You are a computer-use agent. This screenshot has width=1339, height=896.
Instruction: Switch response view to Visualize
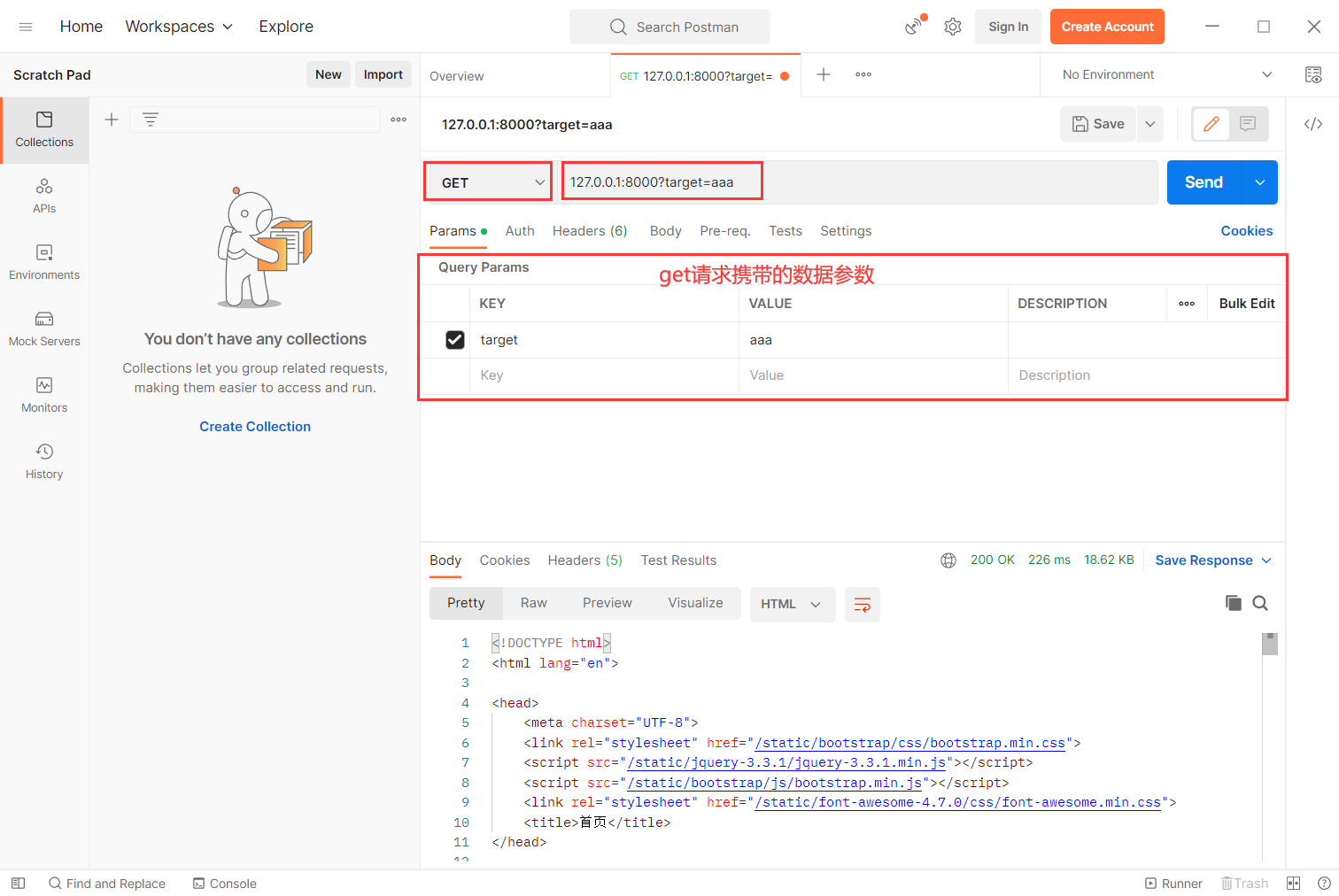point(695,603)
